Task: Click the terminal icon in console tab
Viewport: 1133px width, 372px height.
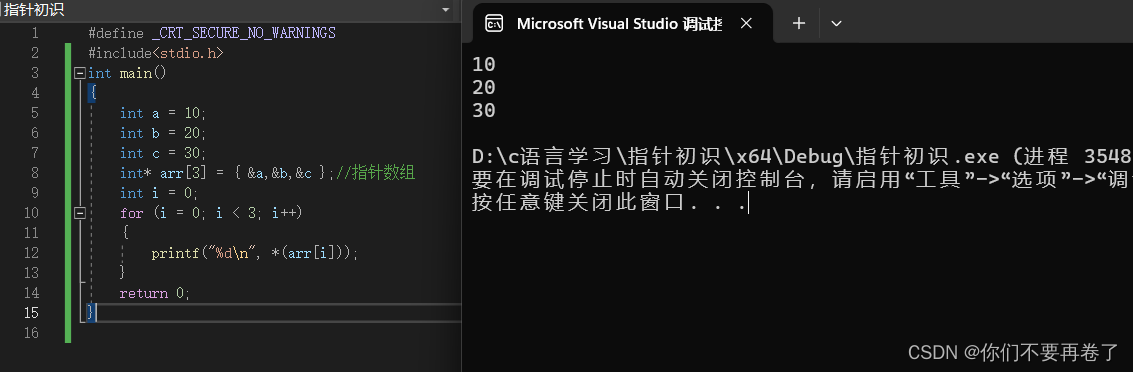Action: pyautogui.click(x=494, y=23)
